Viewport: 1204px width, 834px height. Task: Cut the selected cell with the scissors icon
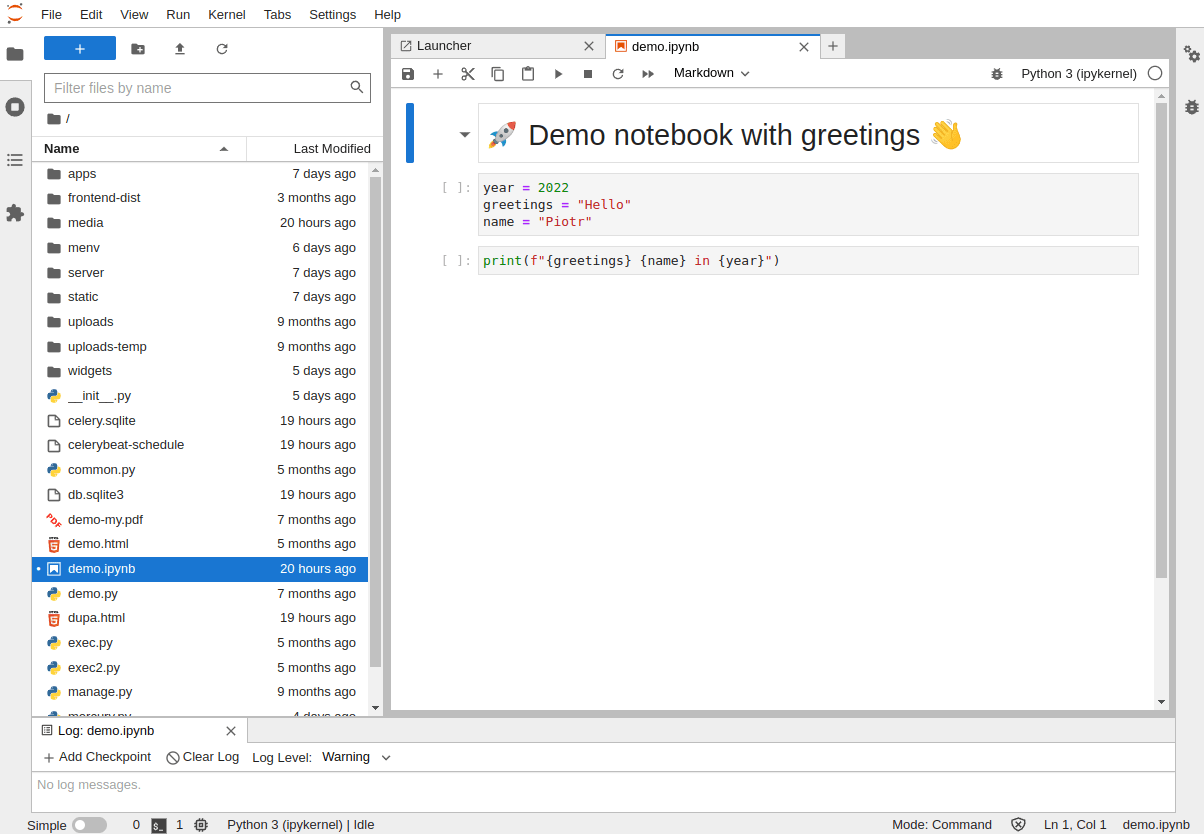(468, 73)
